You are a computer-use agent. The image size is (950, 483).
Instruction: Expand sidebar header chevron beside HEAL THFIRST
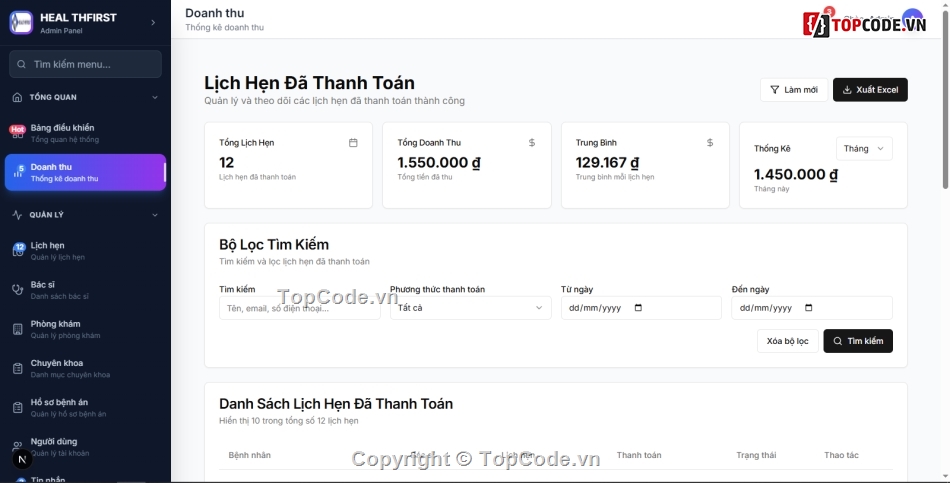pos(153,22)
